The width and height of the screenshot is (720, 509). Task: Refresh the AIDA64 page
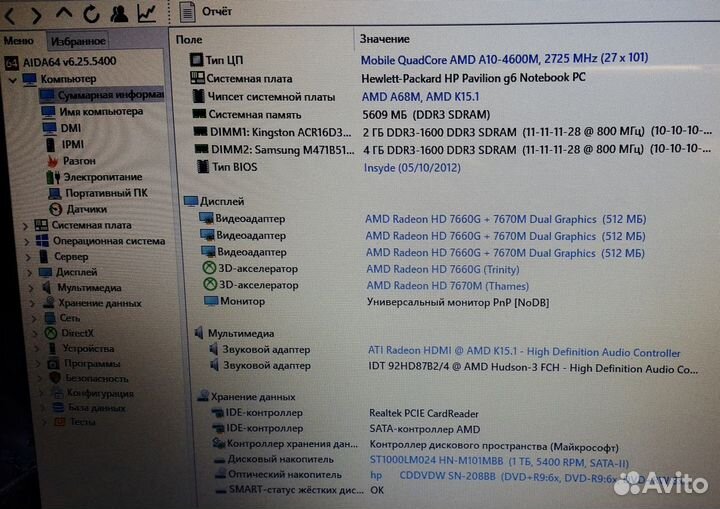pyautogui.click(x=91, y=14)
